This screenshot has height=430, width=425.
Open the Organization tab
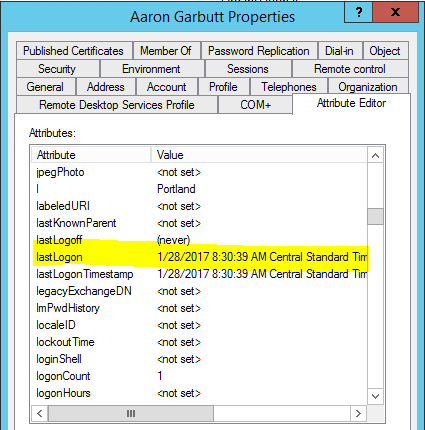pos(368,87)
